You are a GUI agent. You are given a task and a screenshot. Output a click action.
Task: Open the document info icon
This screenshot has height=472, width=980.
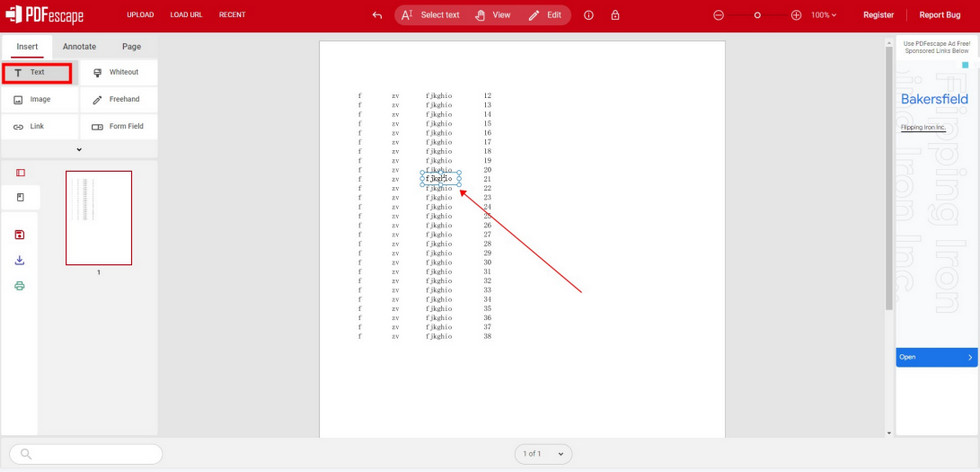[588, 15]
